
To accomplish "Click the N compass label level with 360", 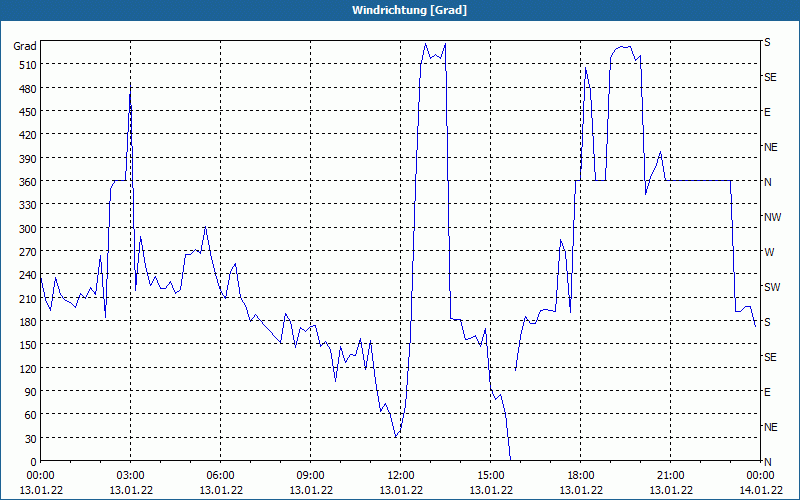I will (x=768, y=183).
